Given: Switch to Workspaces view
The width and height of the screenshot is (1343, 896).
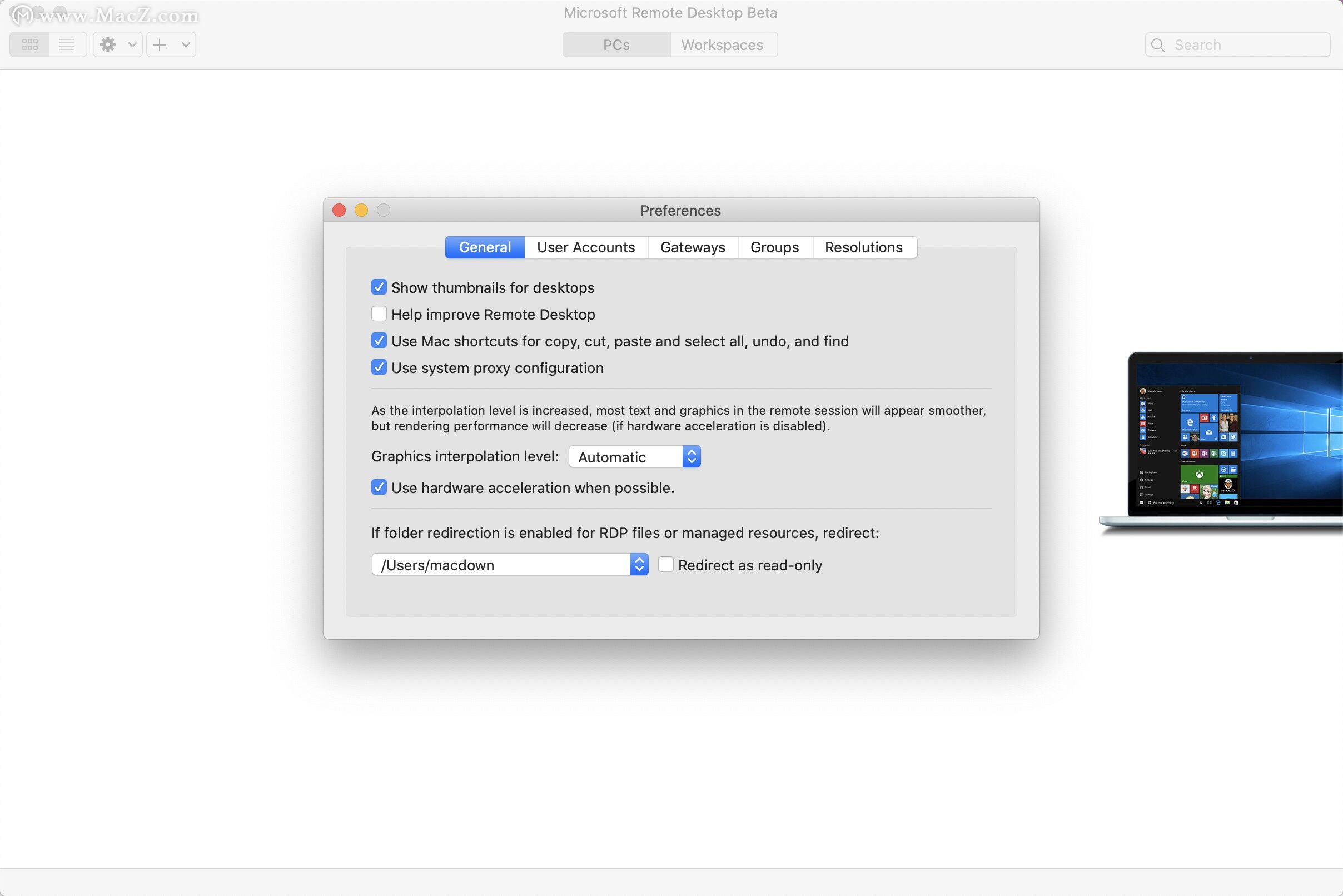Looking at the screenshot, I should (722, 44).
